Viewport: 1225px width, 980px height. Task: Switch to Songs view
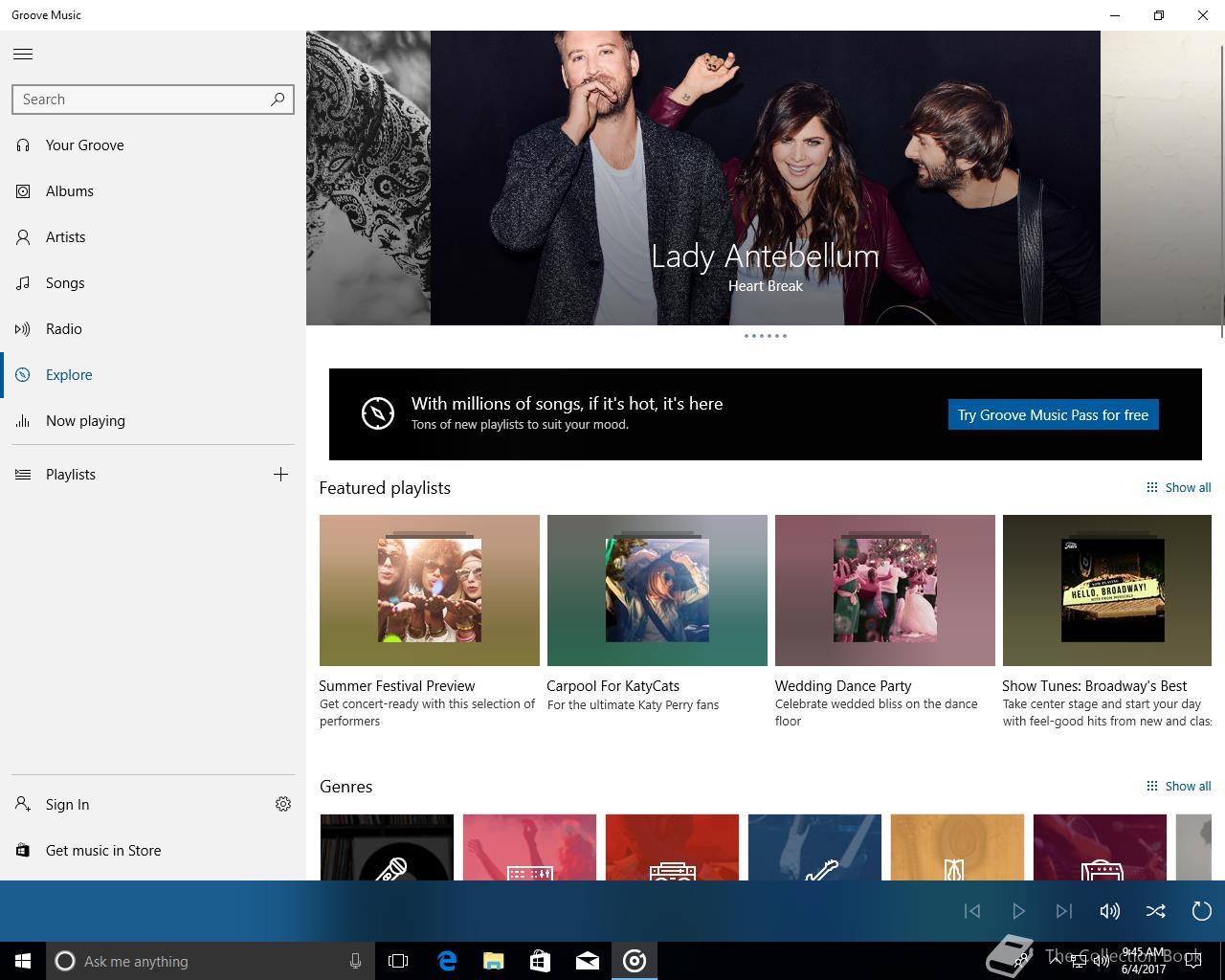click(153, 283)
